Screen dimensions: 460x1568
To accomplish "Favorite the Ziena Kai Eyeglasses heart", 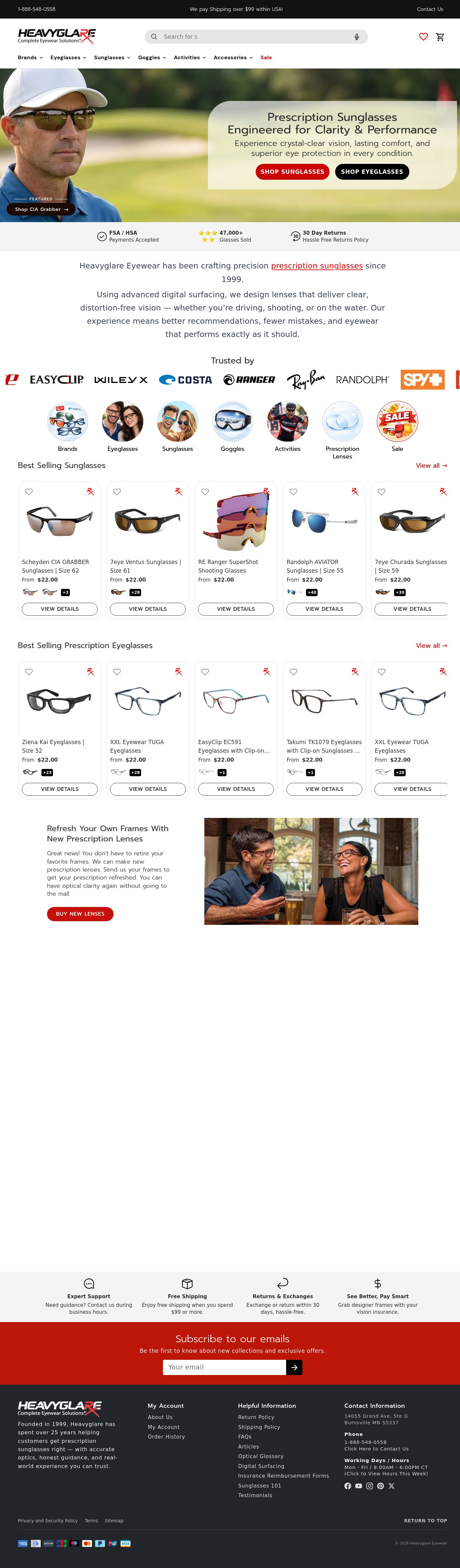I will pyautogui.click(x=28, y=672).
